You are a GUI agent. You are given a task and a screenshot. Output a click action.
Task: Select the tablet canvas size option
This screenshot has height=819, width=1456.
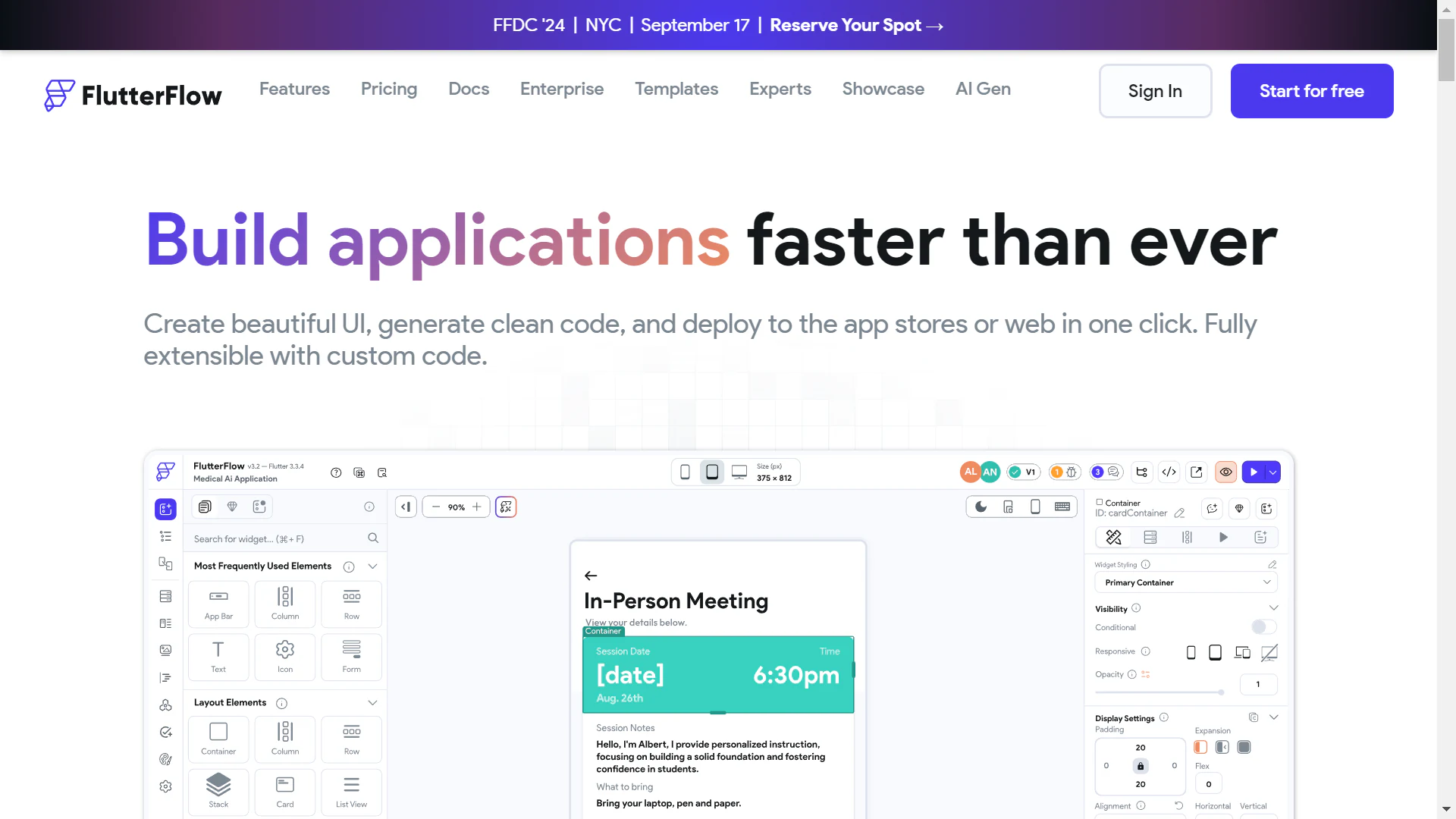click(x=712, y=472)
